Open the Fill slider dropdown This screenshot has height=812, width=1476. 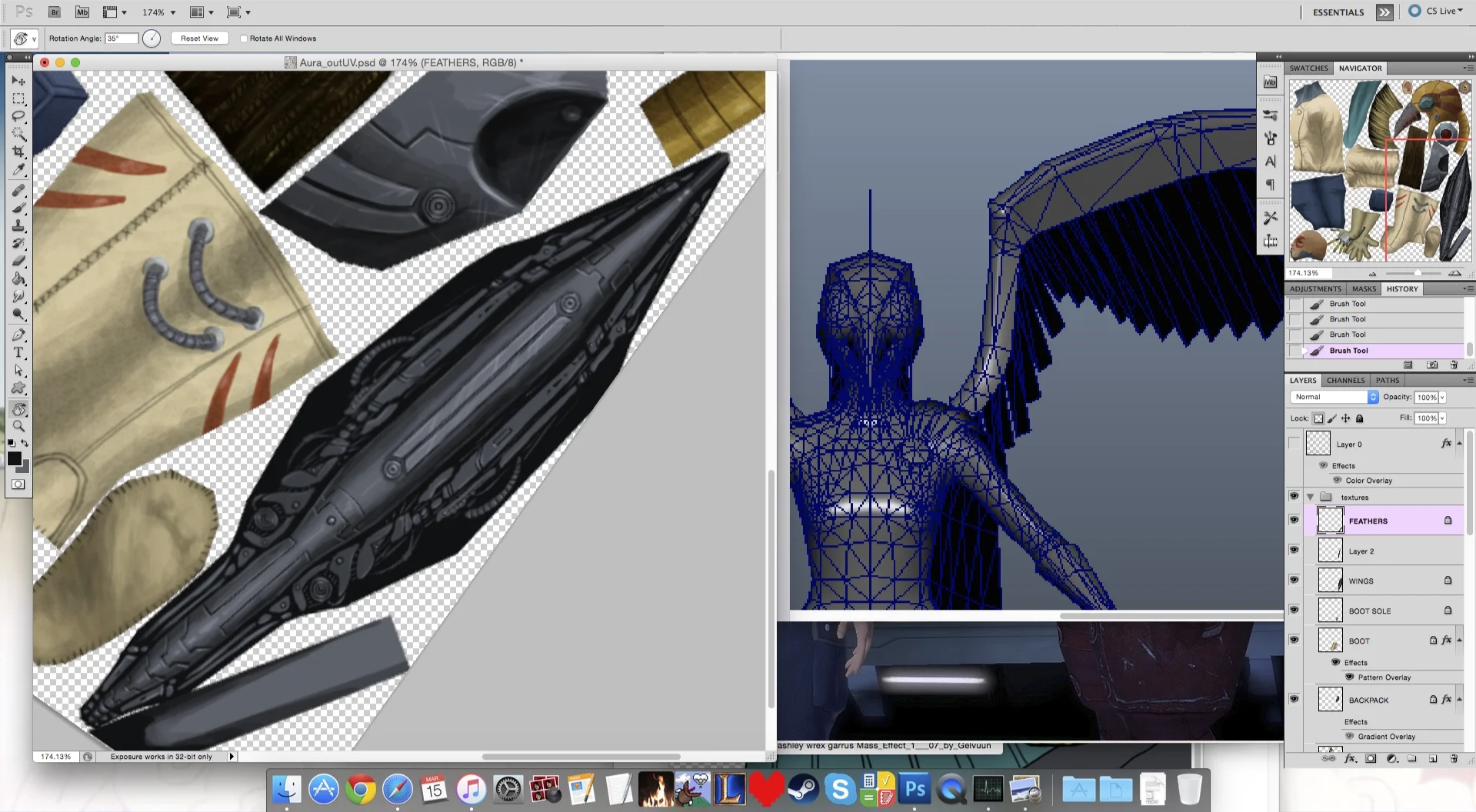coord(1442,418)
